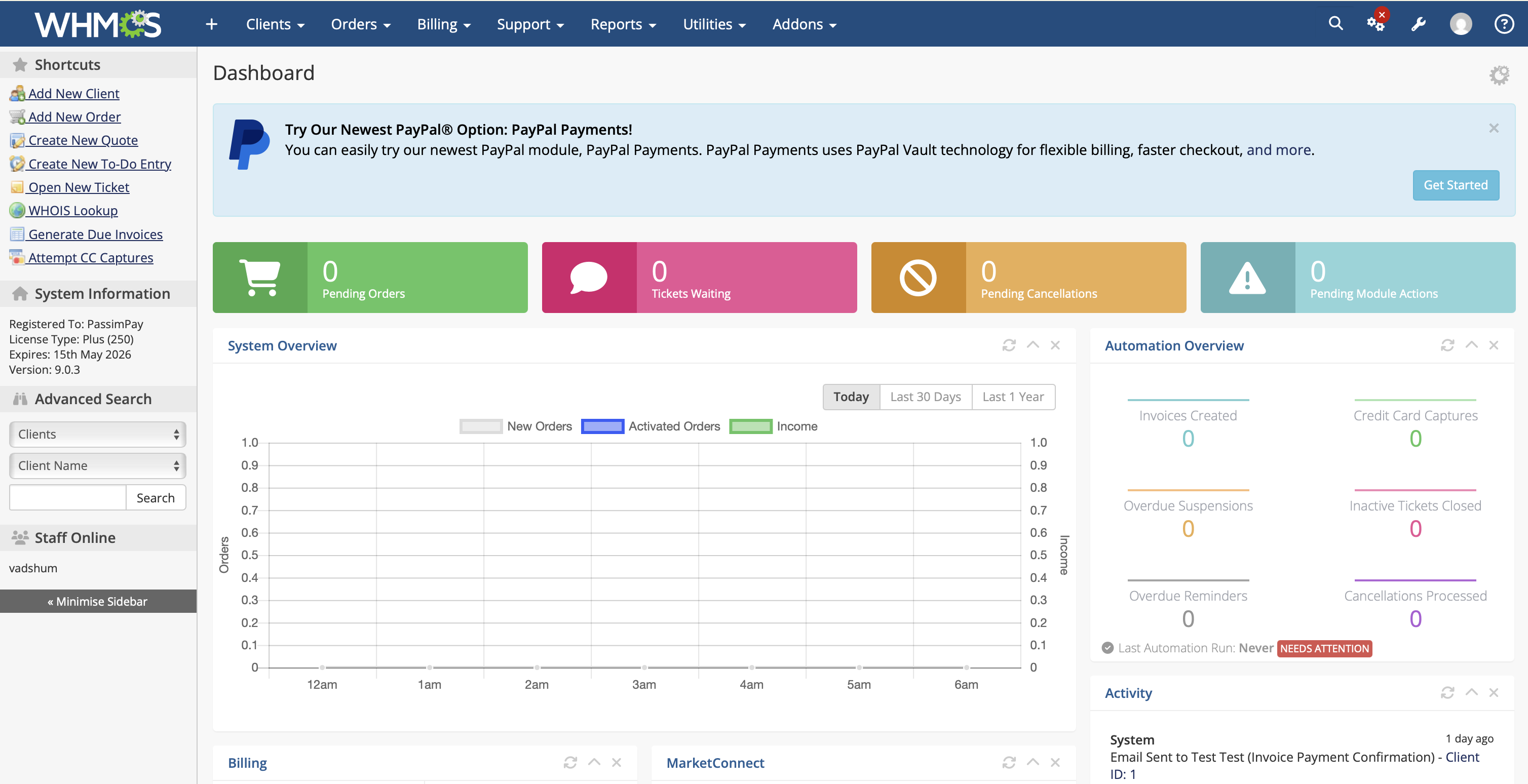
Task: Click the Advanced Search text field
Action: coord(67,497)
